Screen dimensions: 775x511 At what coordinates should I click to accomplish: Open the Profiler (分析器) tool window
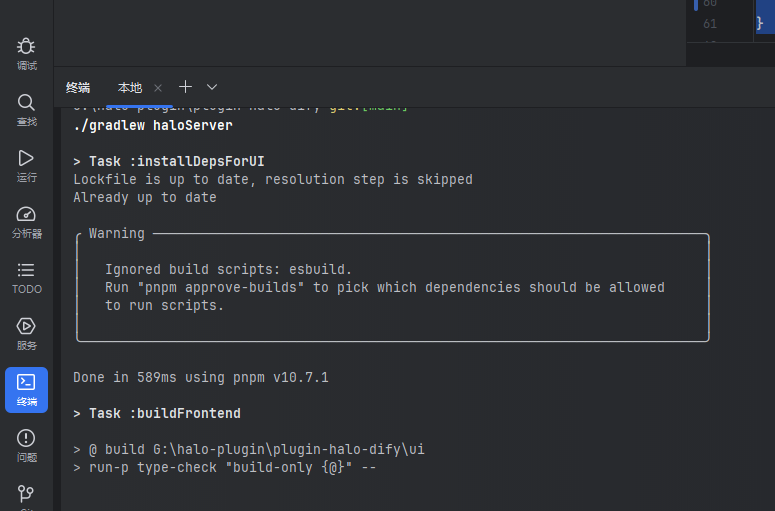point(26,221)
